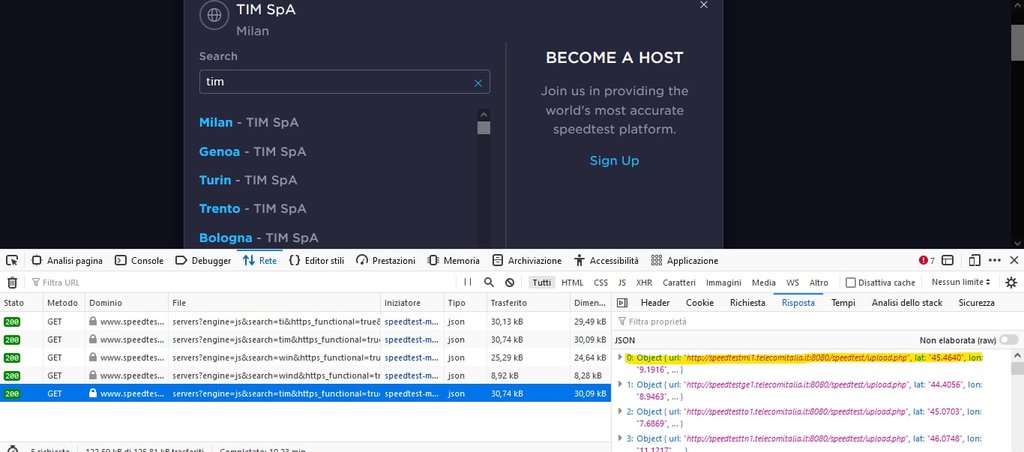Open network settings gear icon

point(1011,282)
